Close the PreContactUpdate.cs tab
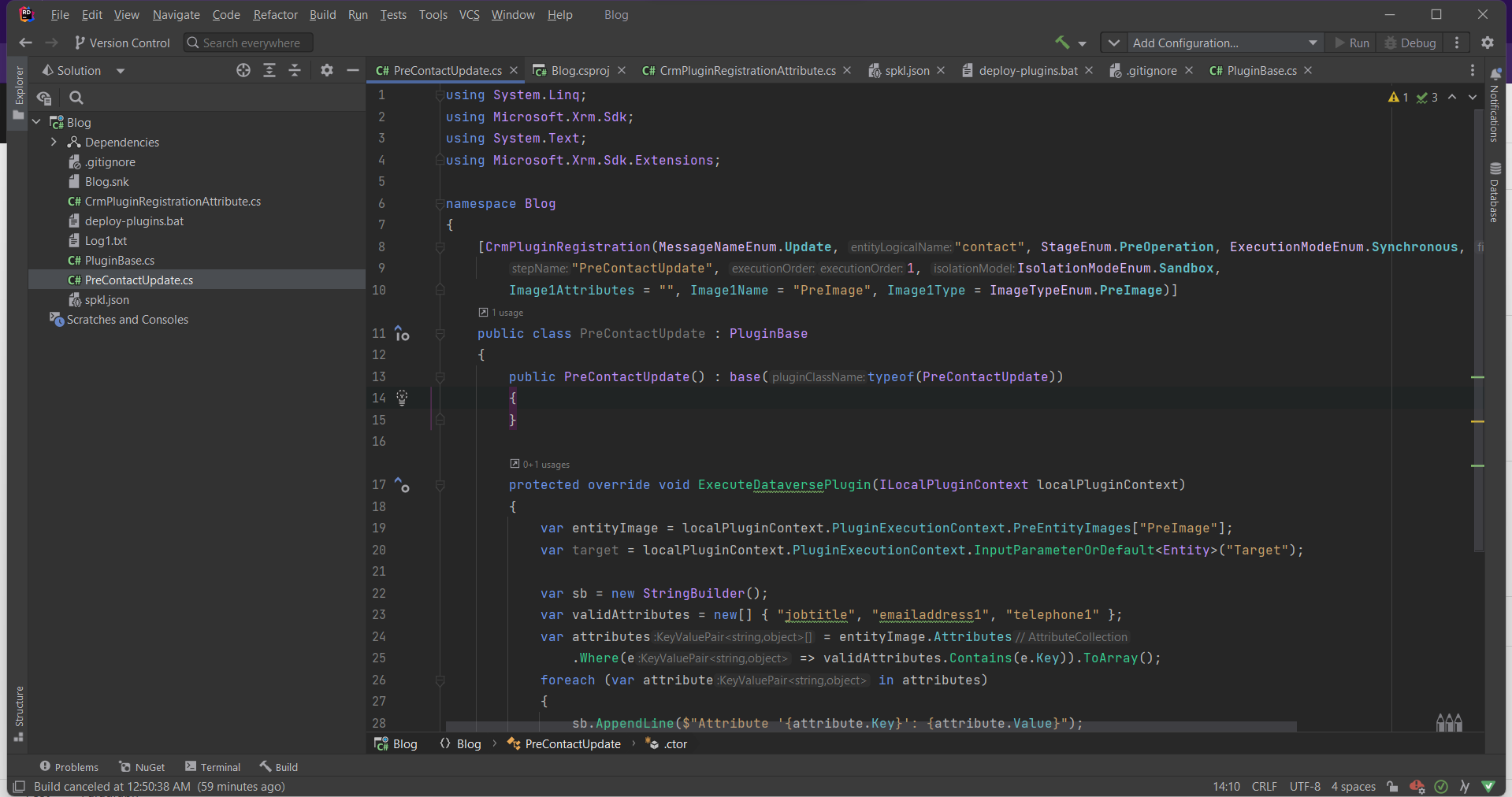This screenshot has height=797, width=1512. point(514,71)
